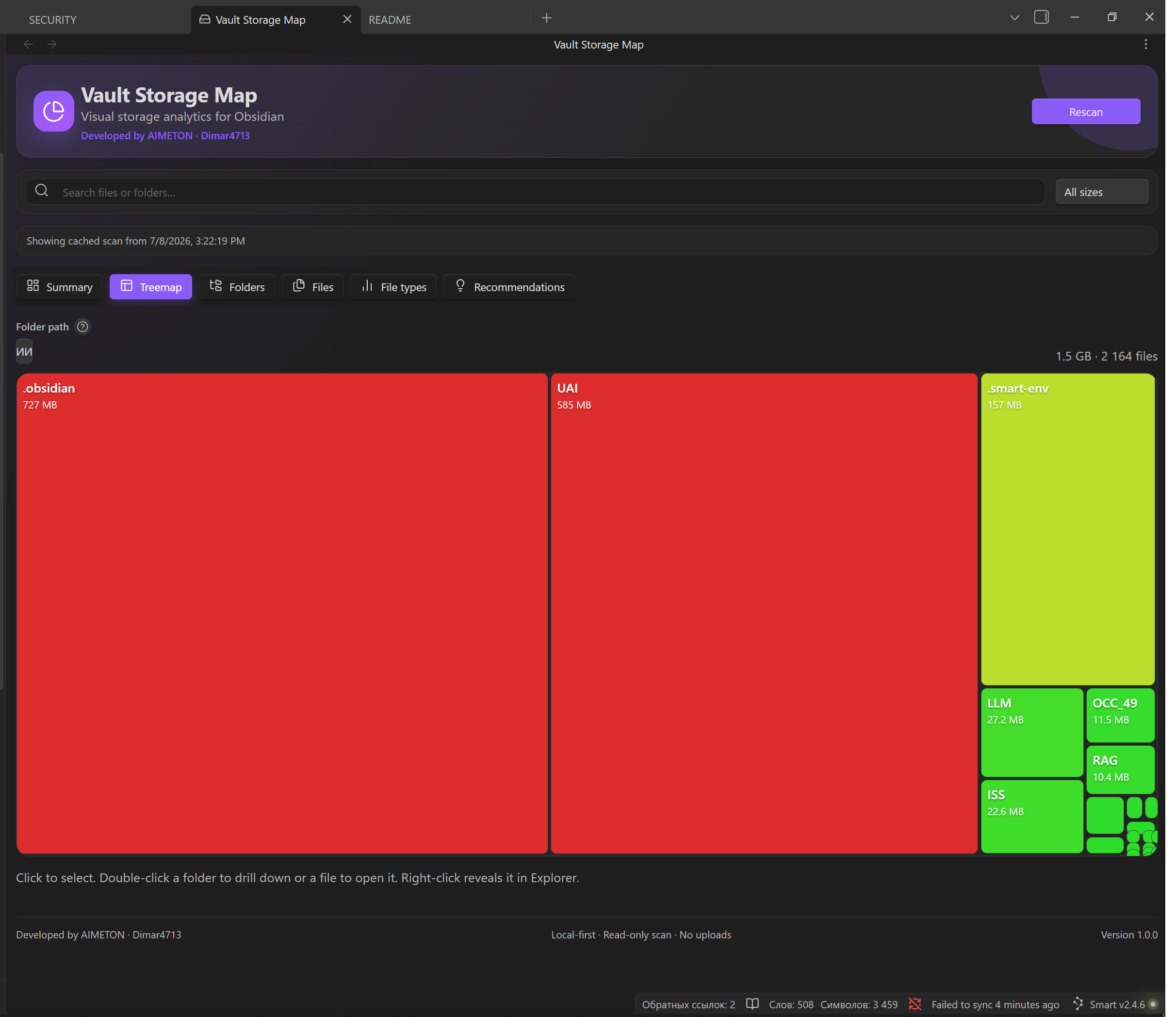Click the Vault Storage Map pie chart logo
The width and height of the screenshot is (1176, 1017).
(x=54, y=111)
